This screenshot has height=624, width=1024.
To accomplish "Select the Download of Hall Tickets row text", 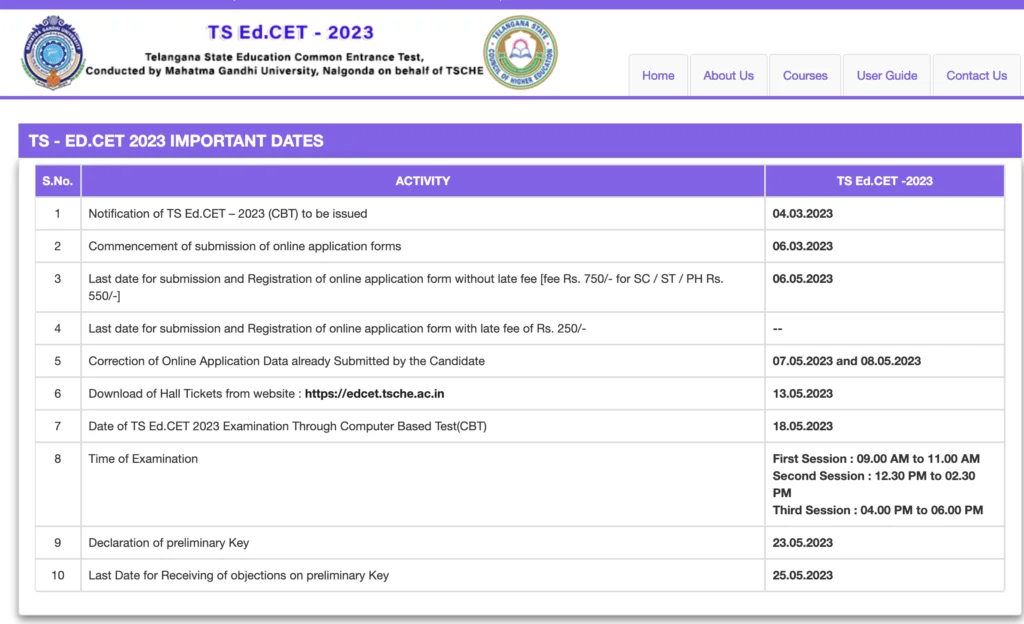I will [266, 394].
